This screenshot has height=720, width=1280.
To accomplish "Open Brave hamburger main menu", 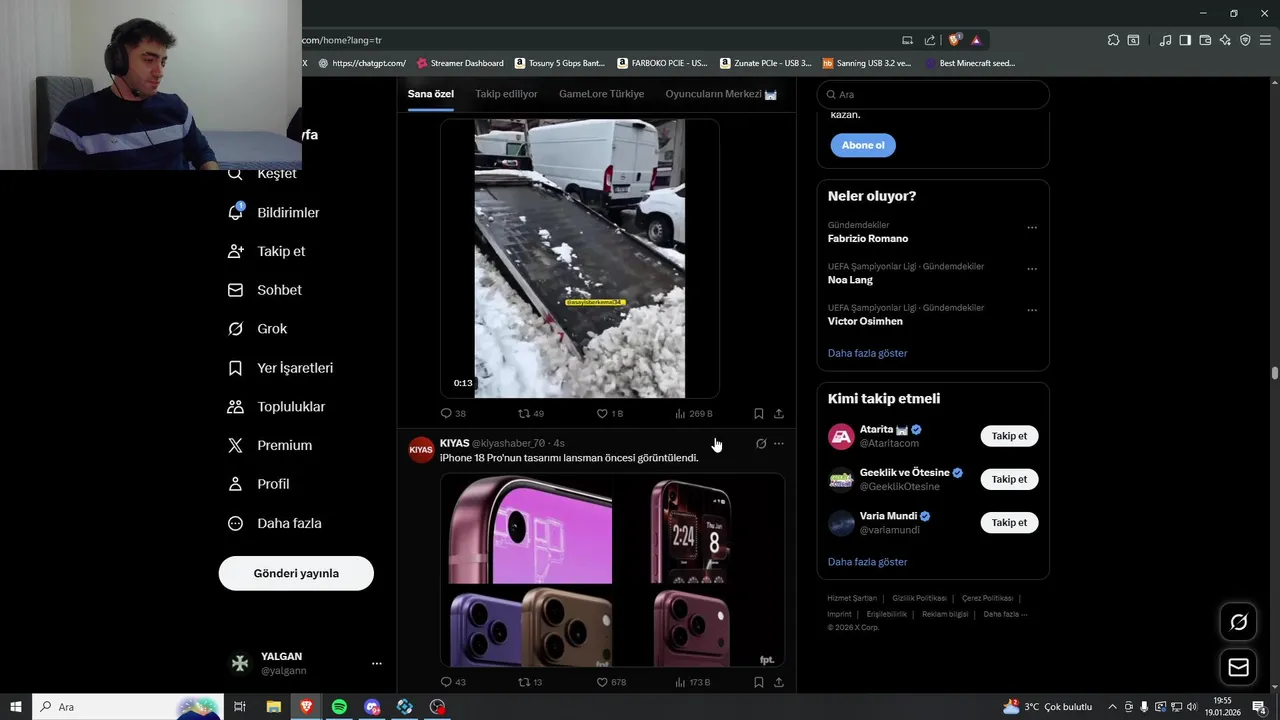I will click(x=1265, y=40).
